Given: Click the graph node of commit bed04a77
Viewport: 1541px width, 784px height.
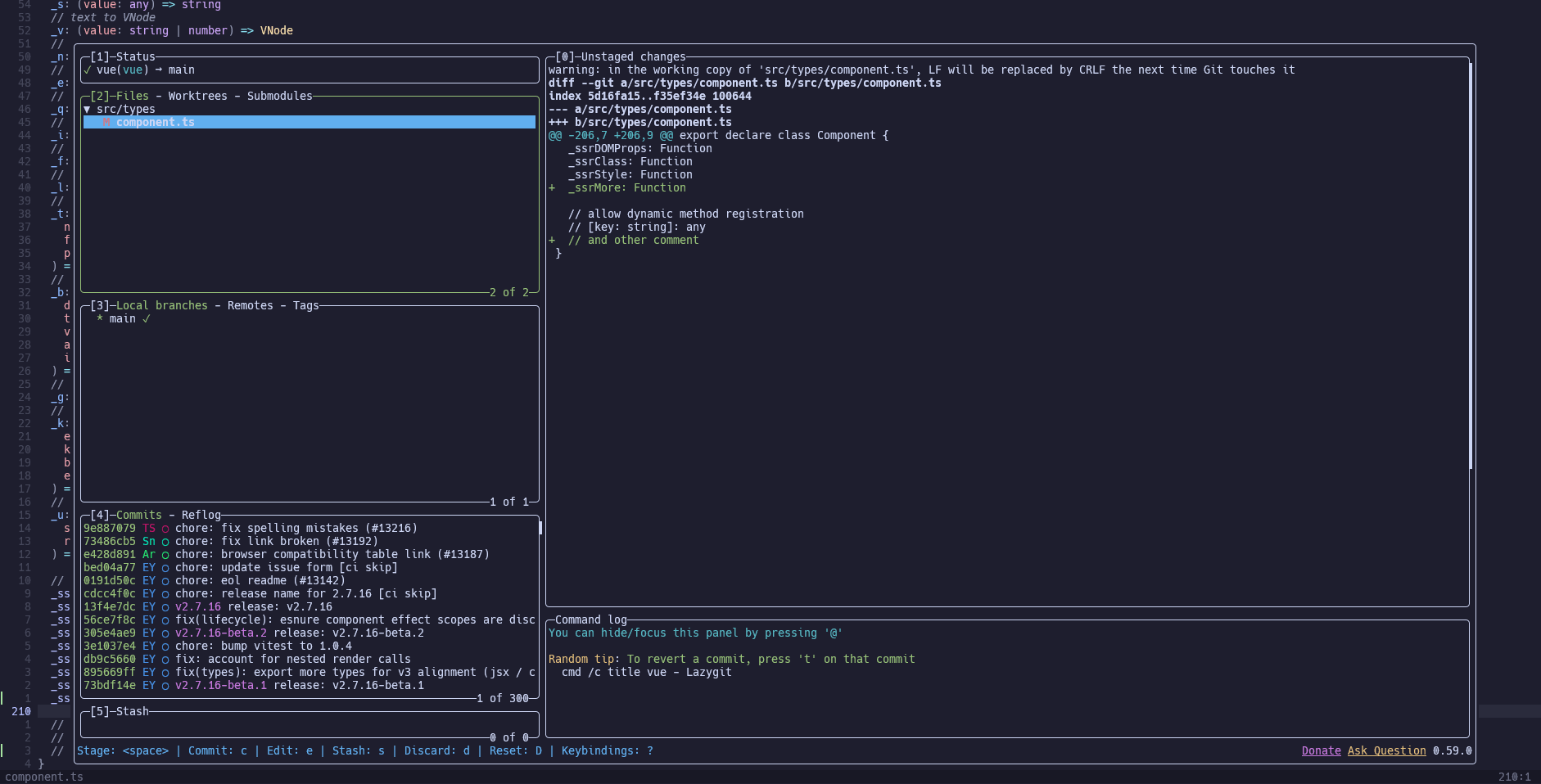Looking at the screenshot, I should pyautogui.click(x=165, y=568).
